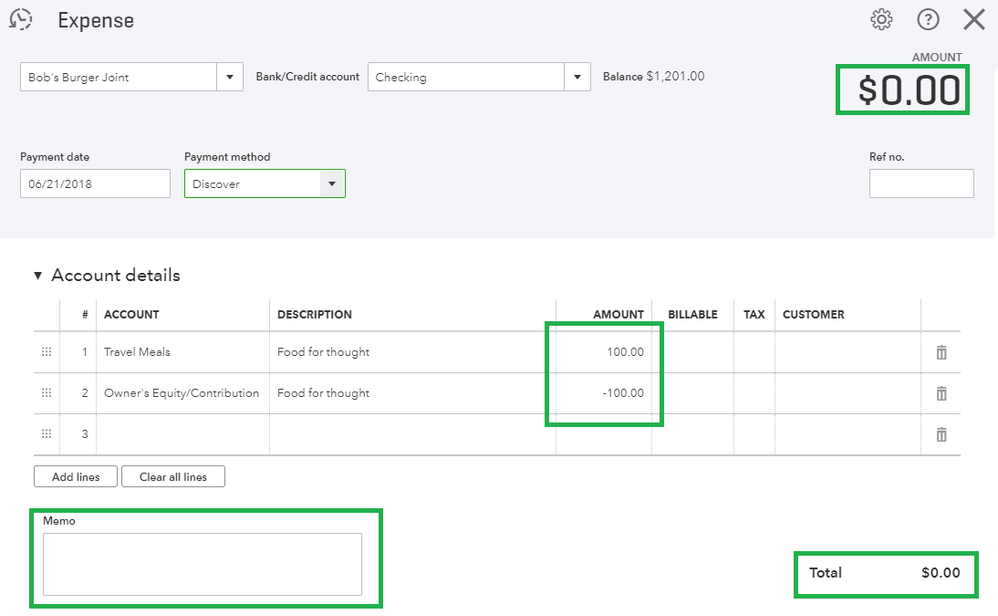Click the Clear all lines button
Viewport: 998px width, 616px height.
pos(173,477)
